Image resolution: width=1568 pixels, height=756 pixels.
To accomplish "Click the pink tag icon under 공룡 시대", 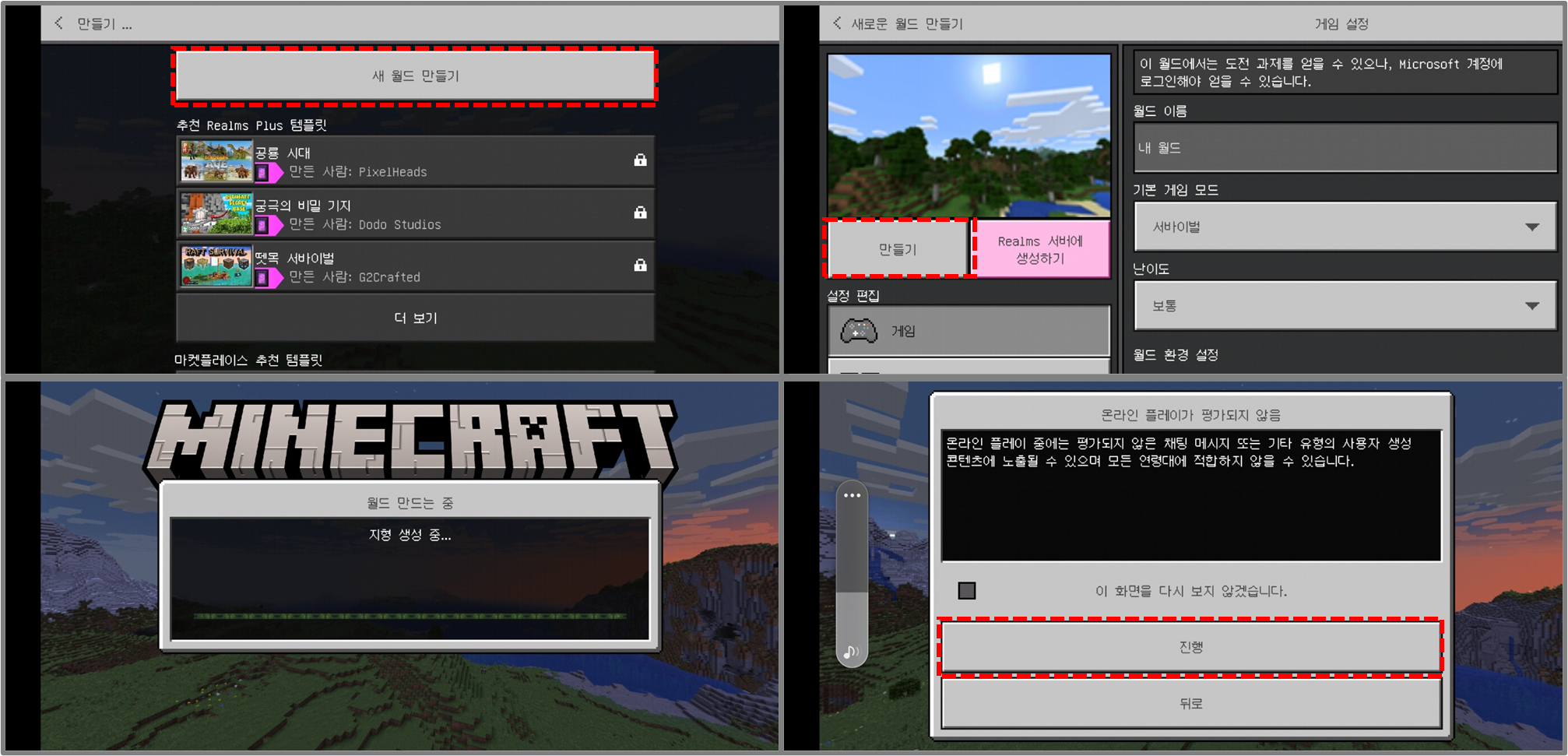I will tap(269, 172).
